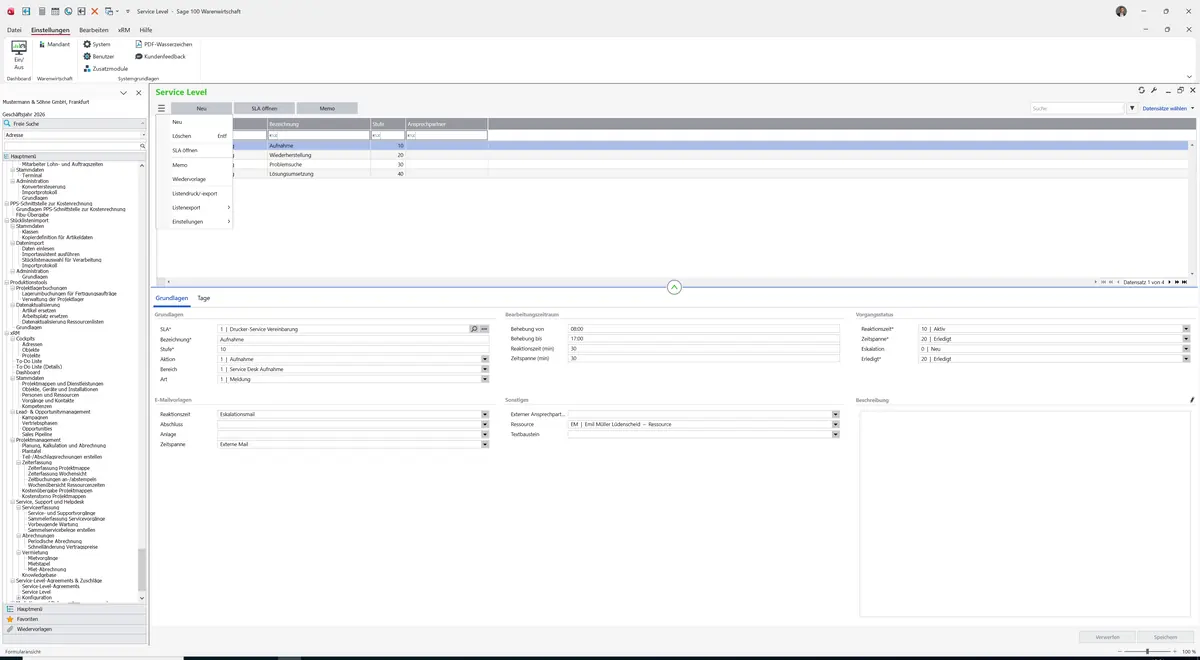
Task: Open Mandant settings in the ribbon
Action: point(54,44)
